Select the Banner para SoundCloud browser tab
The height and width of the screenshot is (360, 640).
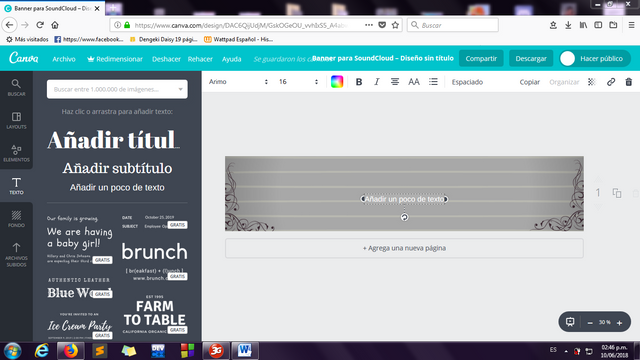coord(52,8)
